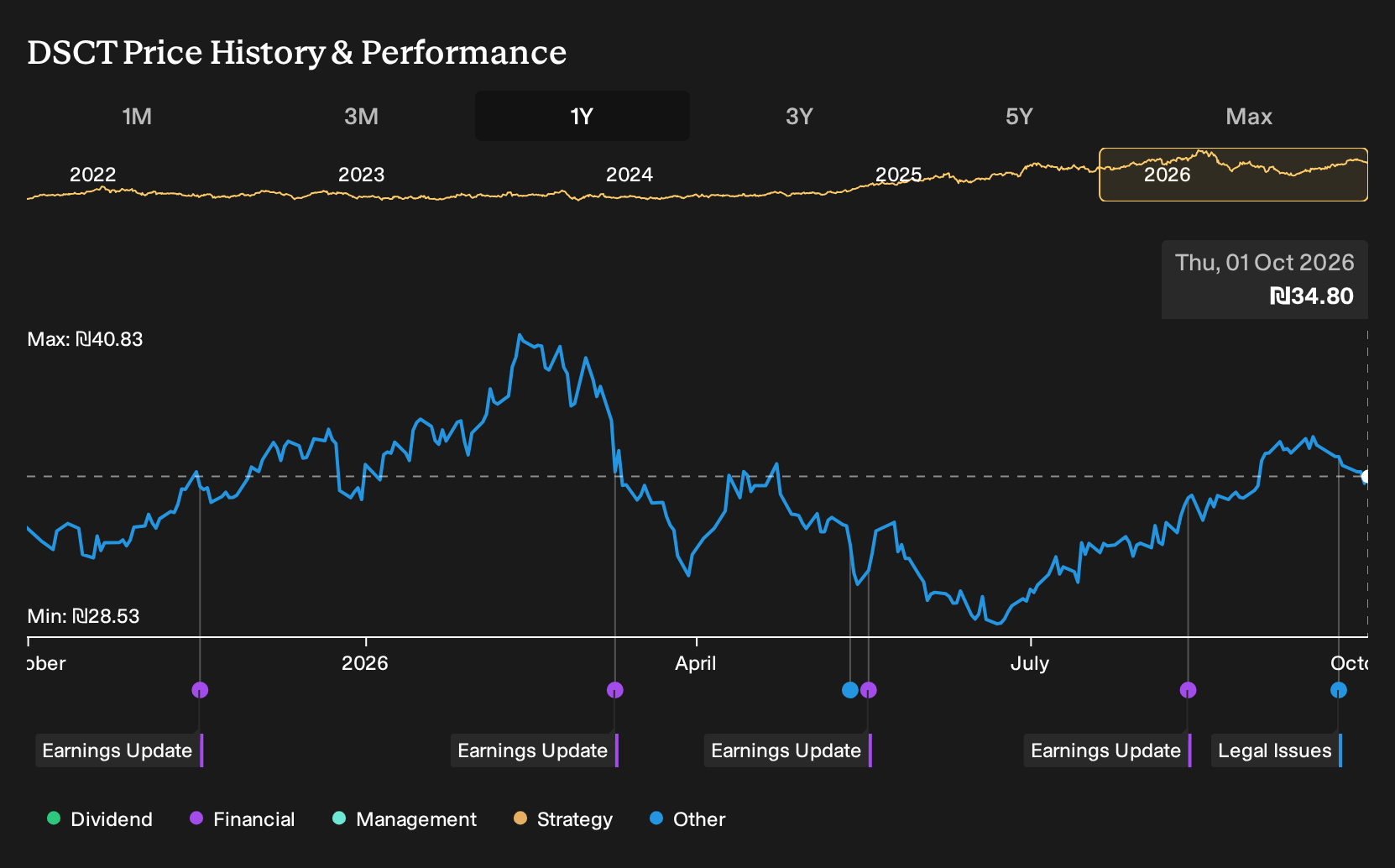Click the white endpoint dot on the price line
The image size is (1395, 868).
(x=1366, y=477)
